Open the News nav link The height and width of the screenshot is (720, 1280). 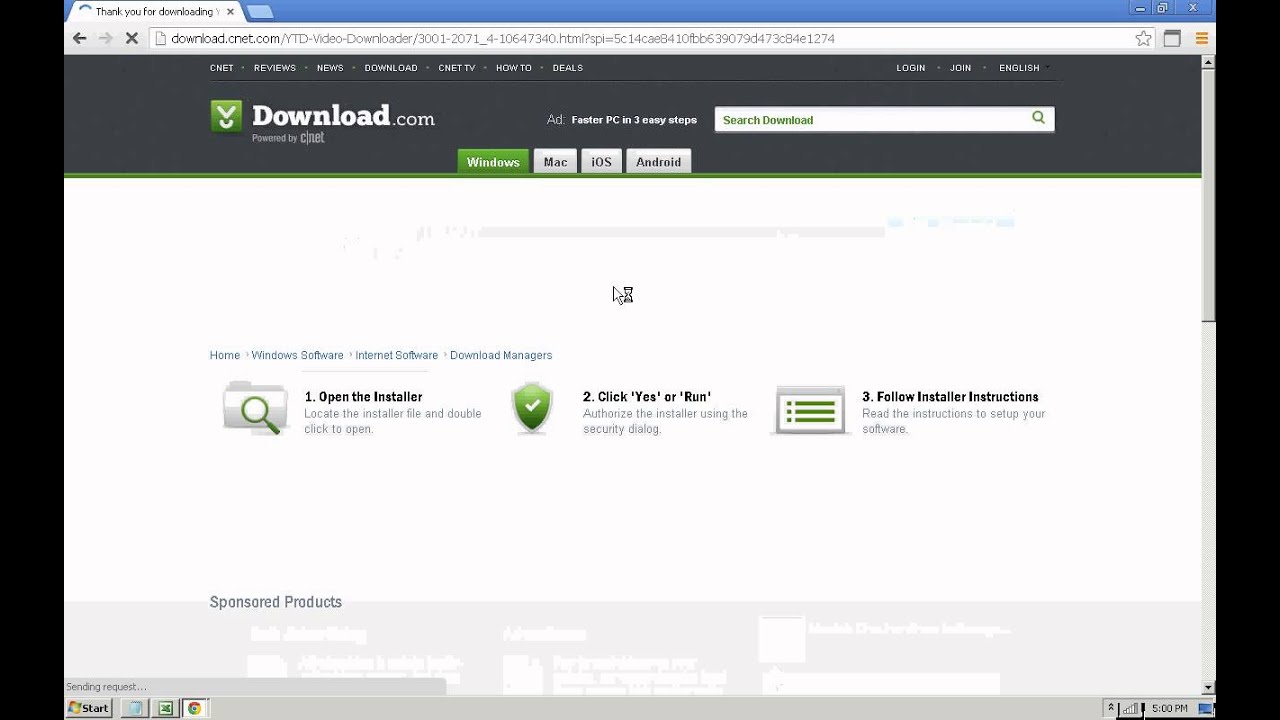330,68
